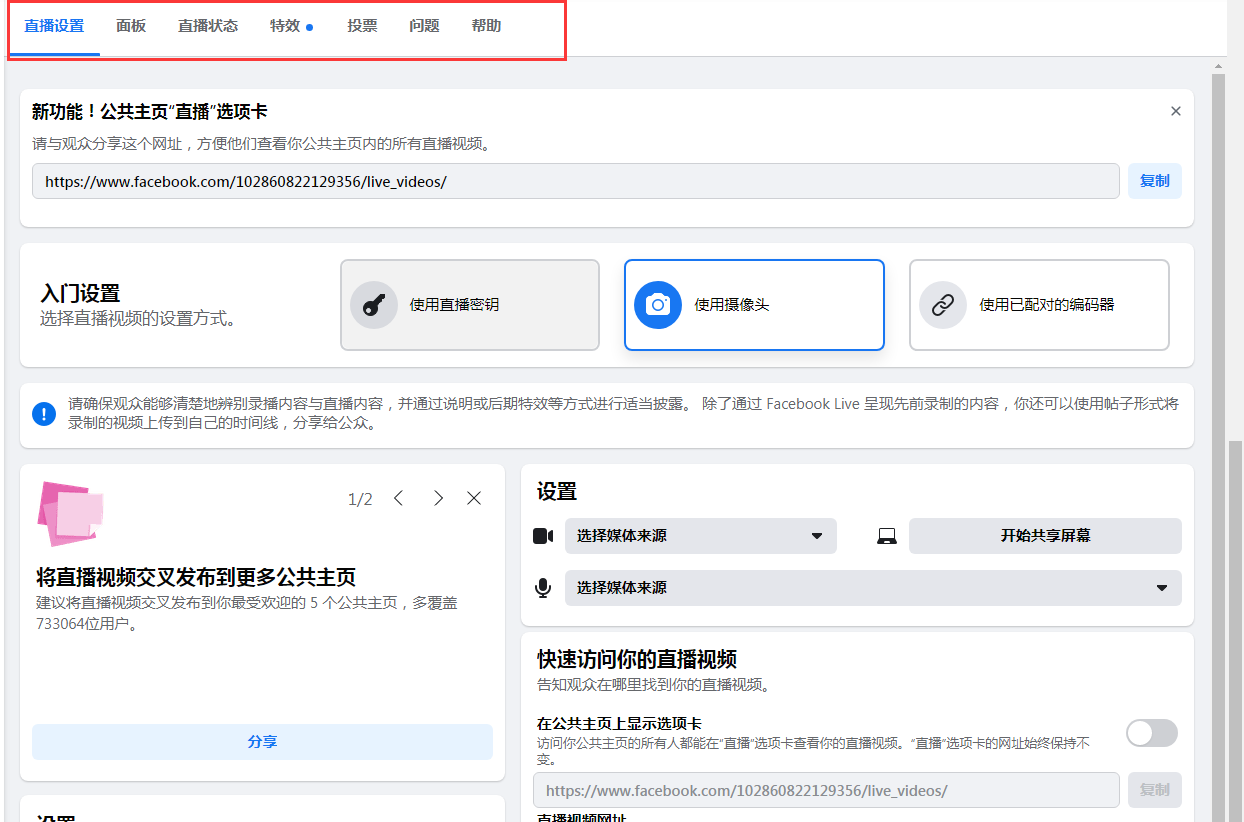This screenshot has height=822, width=1244.
Task: Open the microphone source 选择媒体来源 dropdown
Action: pos(873,588)
